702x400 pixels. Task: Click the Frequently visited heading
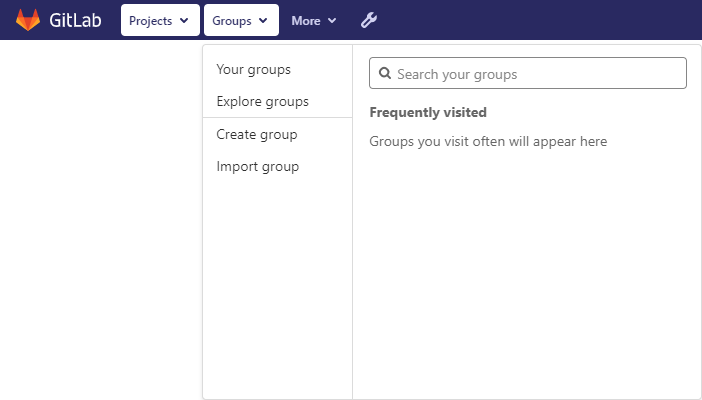428,112
